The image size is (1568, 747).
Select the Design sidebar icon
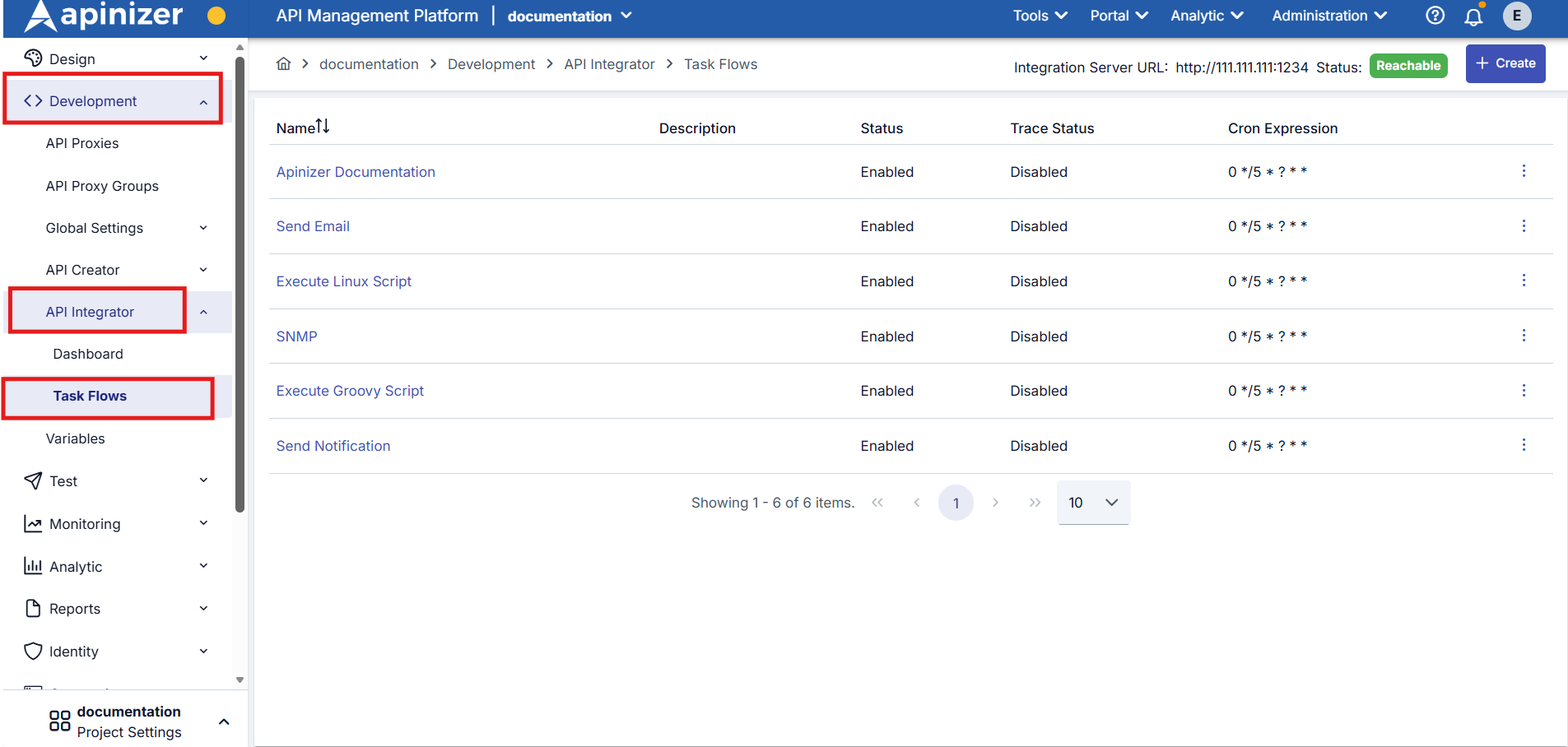click(33, 58)
